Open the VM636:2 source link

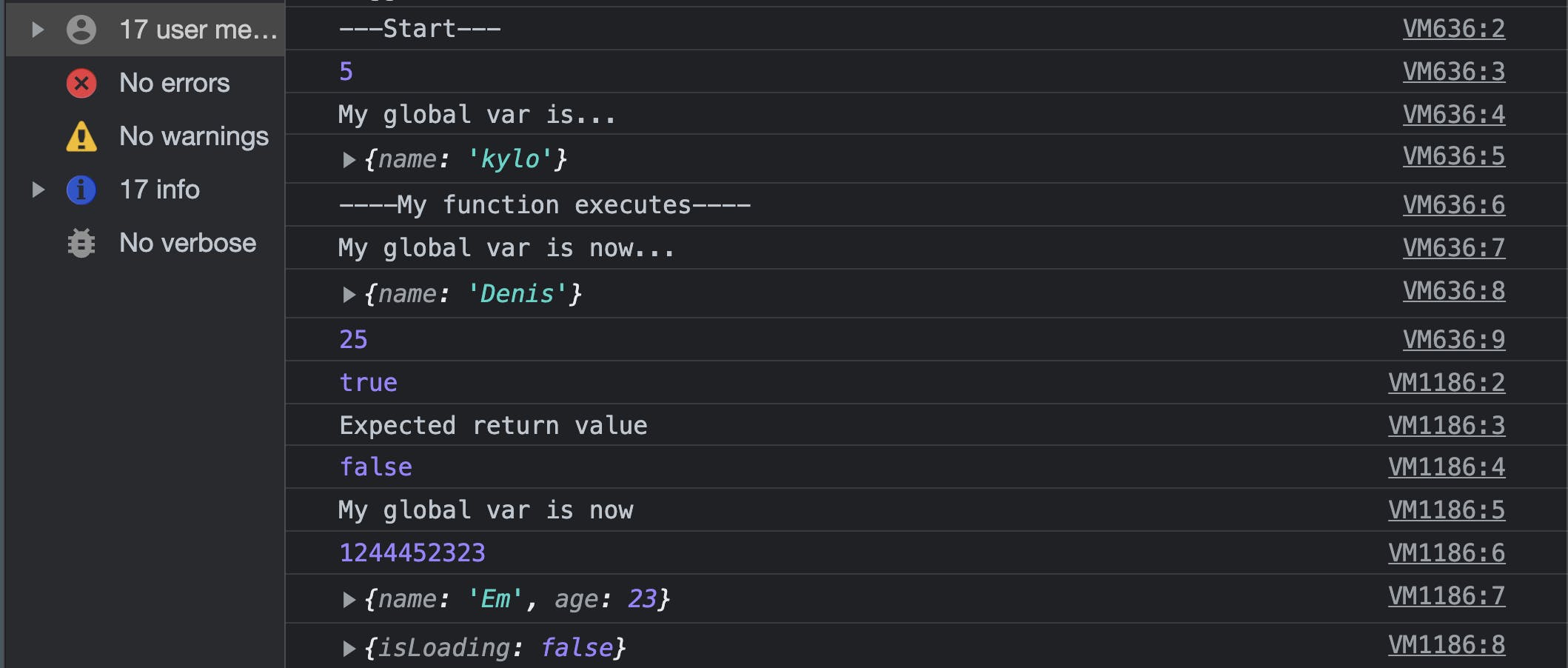pyautogui.click(x=1453, y=29)
